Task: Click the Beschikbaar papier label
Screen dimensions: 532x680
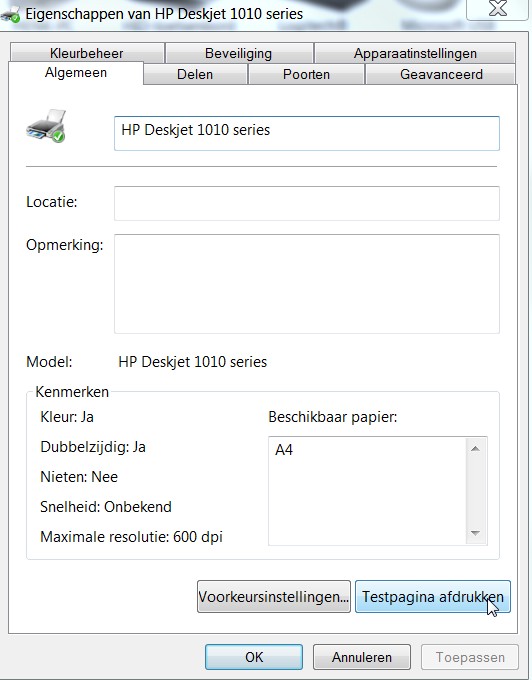Action: pyautogui.click(x=333, y=417)
